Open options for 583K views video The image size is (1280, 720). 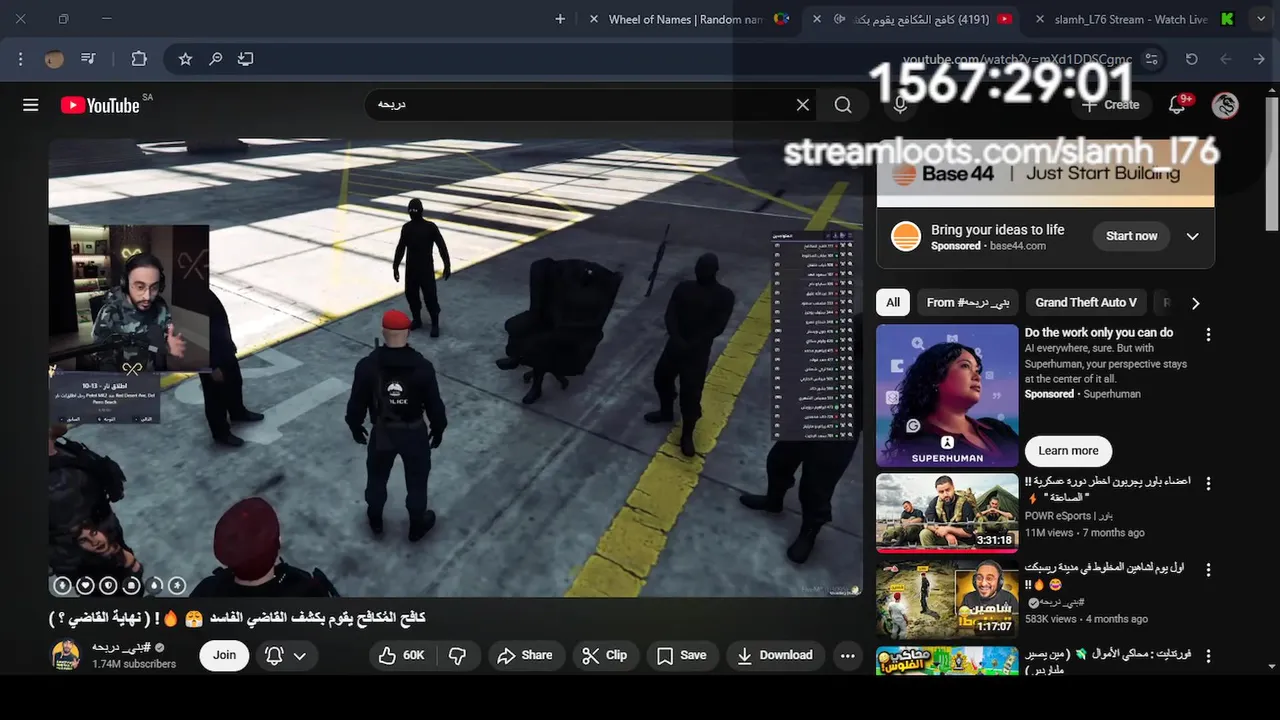click(x=1208, y=570)
